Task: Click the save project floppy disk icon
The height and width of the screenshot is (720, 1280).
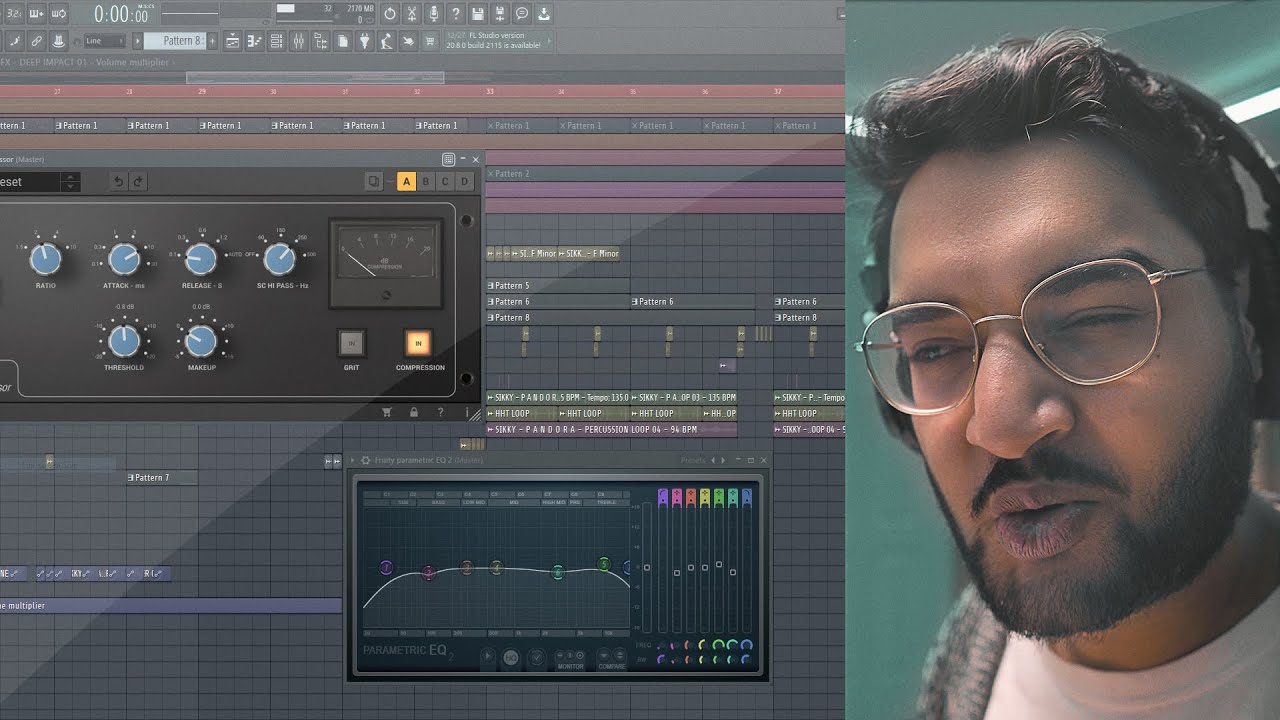Action: click(x=478, y=14)
